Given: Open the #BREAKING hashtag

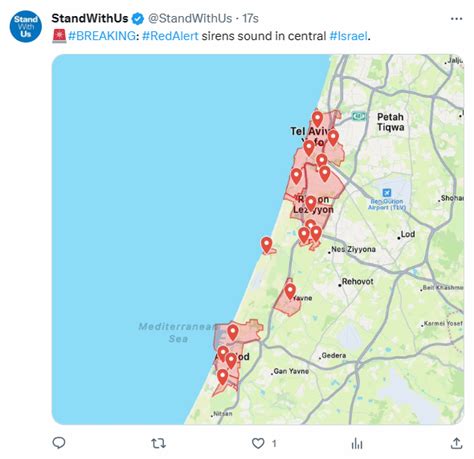Looking at the screenshot, I should 102,36.
